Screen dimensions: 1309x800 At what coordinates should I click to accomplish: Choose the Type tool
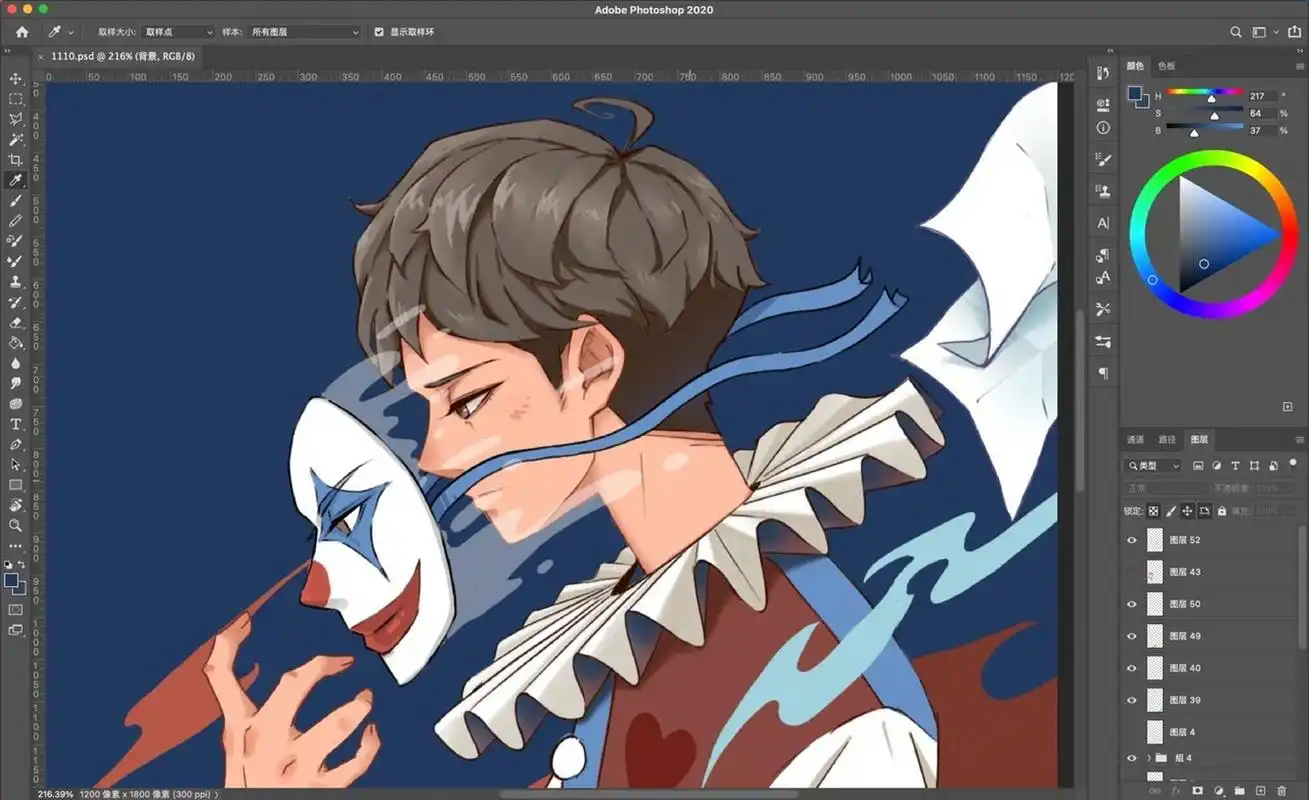pyautogui.click(x=15, y=424)
